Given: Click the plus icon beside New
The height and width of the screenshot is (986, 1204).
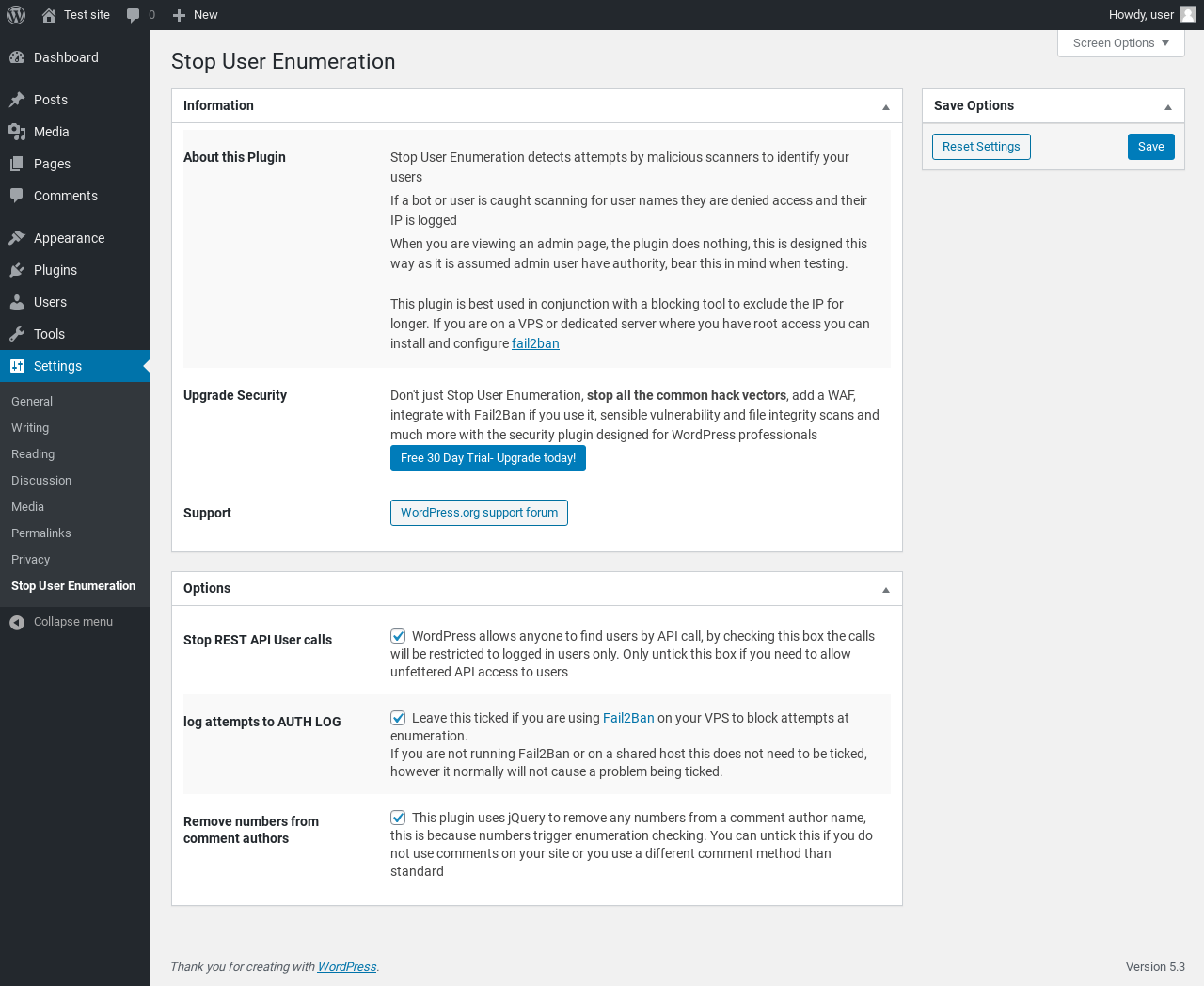Looking at the screenshot, I should pos(179,15).
